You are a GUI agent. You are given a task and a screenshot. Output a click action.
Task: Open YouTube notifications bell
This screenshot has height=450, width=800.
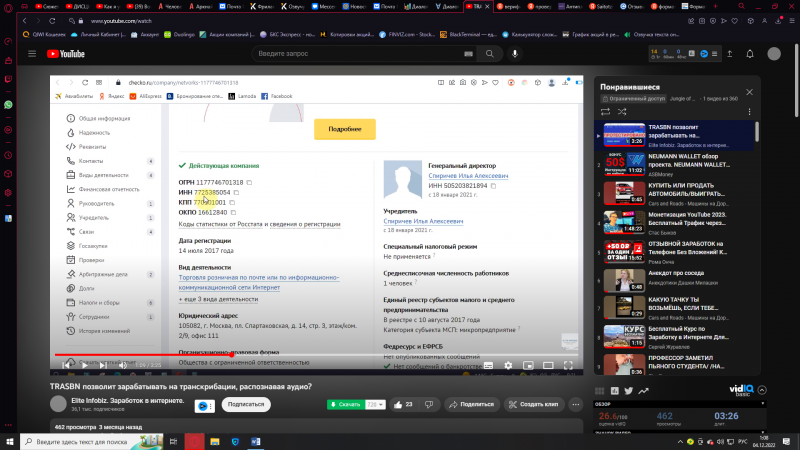click(750, 54)
